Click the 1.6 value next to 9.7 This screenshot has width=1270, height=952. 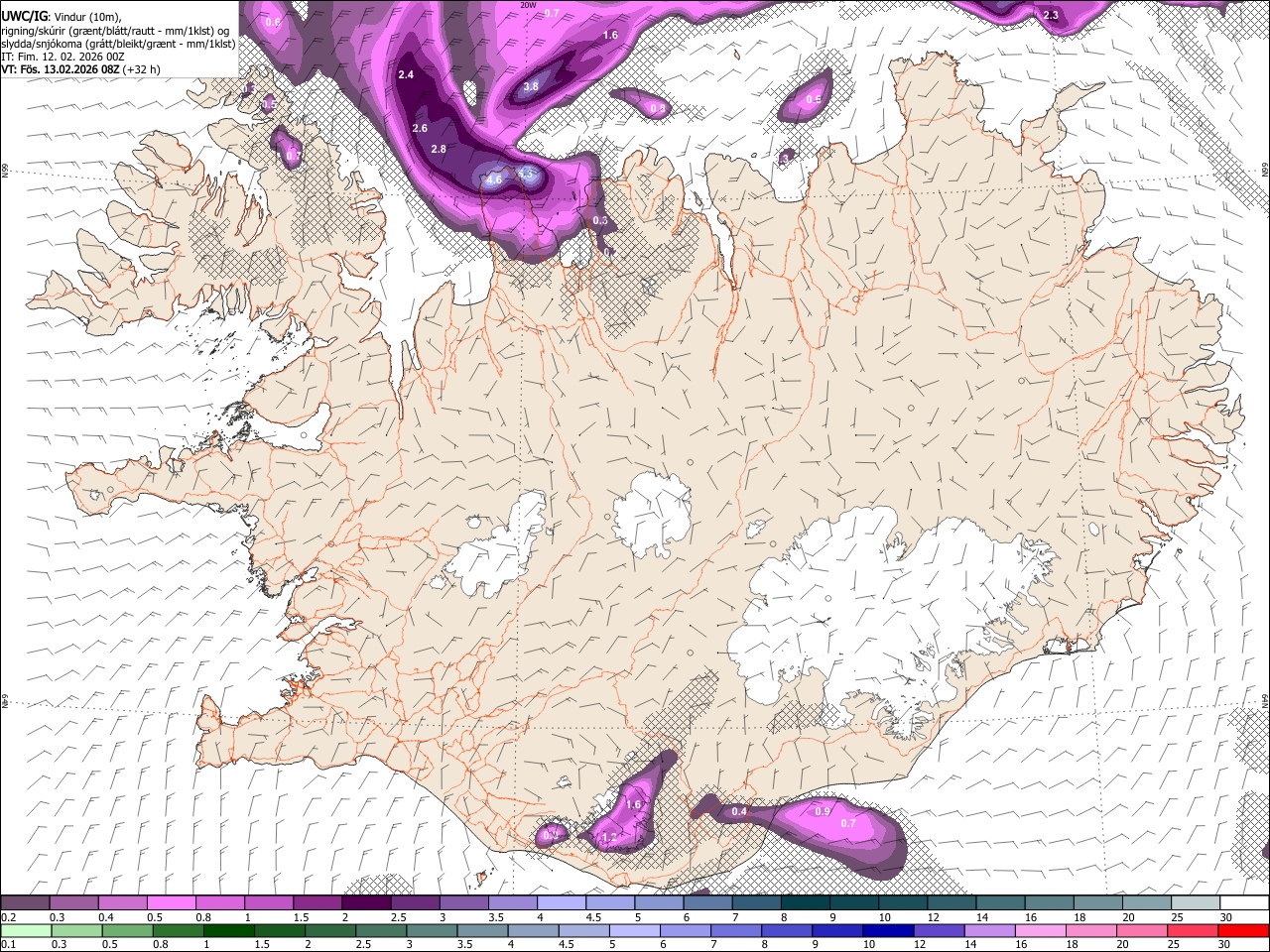click(610, 36)
